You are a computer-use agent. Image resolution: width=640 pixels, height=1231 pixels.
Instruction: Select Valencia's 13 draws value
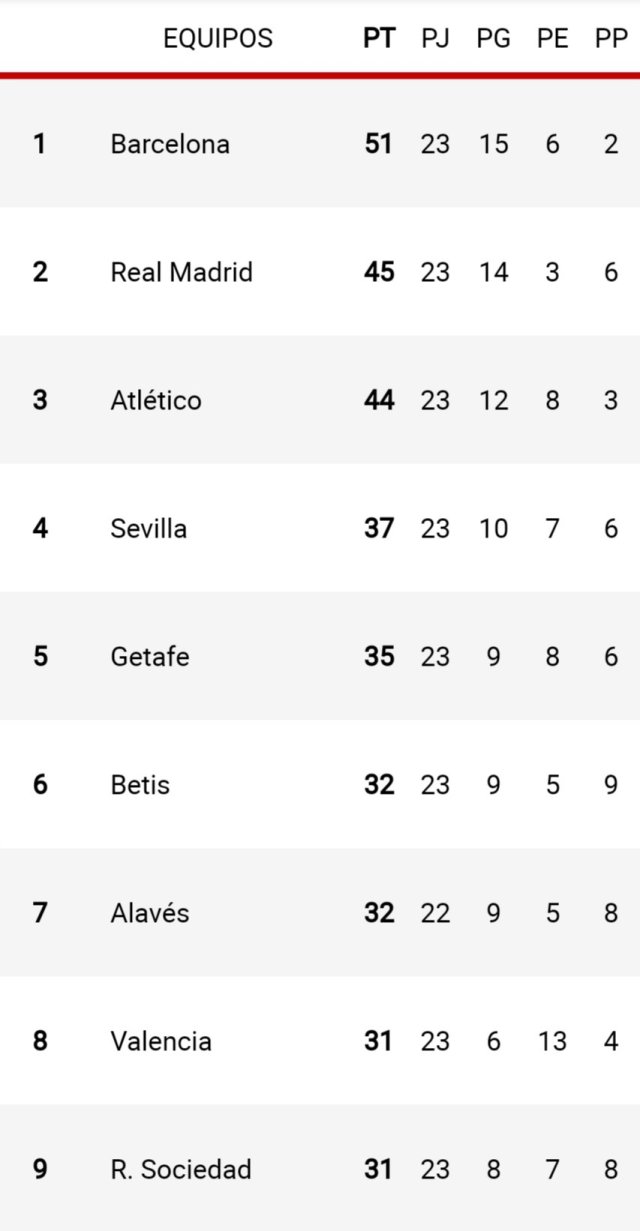click(x=552, y=1041)
